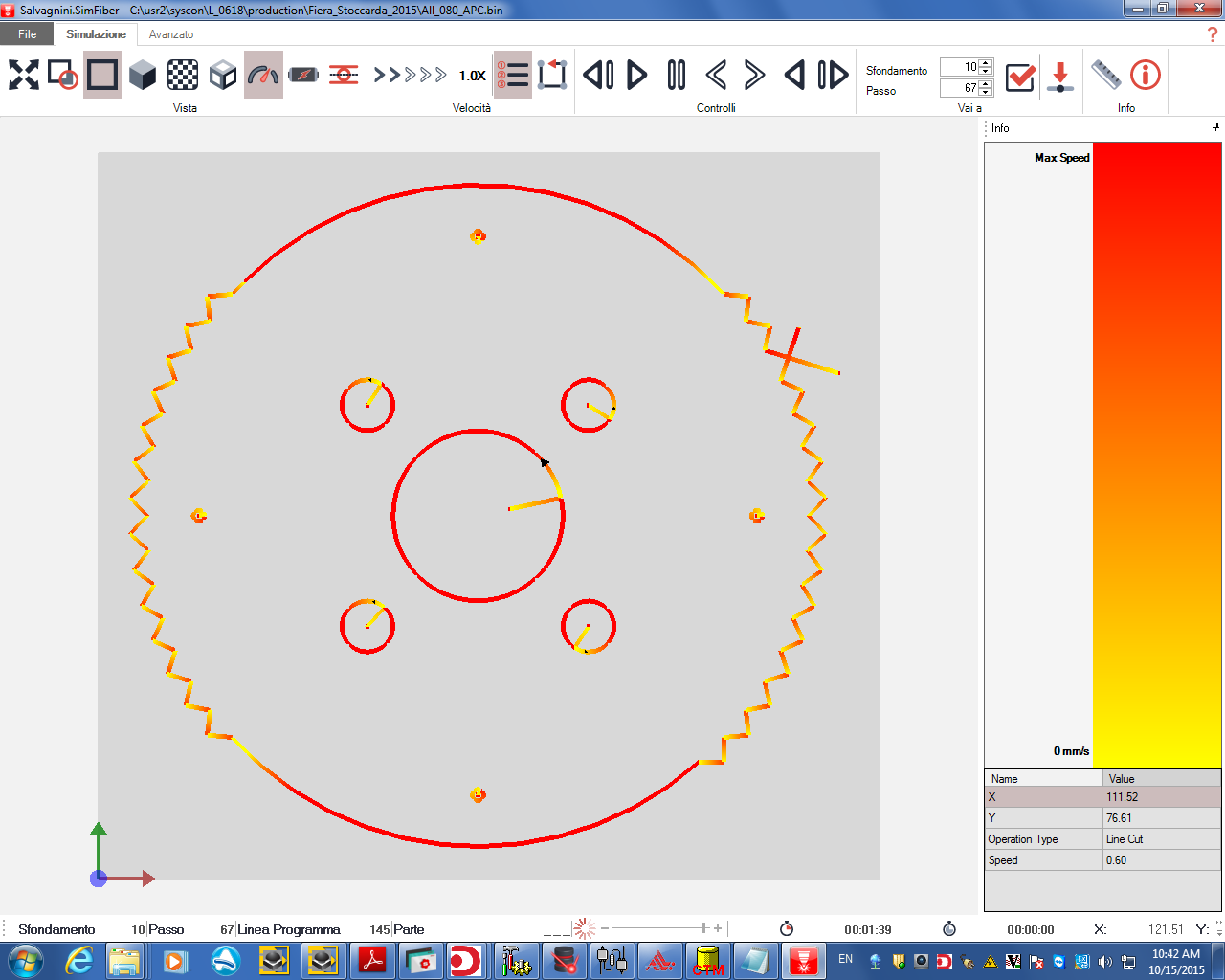The height and width of the screenshot is (980, 1225).
Task: Adjust the chevron speed selector
Action: coord(411,75)
